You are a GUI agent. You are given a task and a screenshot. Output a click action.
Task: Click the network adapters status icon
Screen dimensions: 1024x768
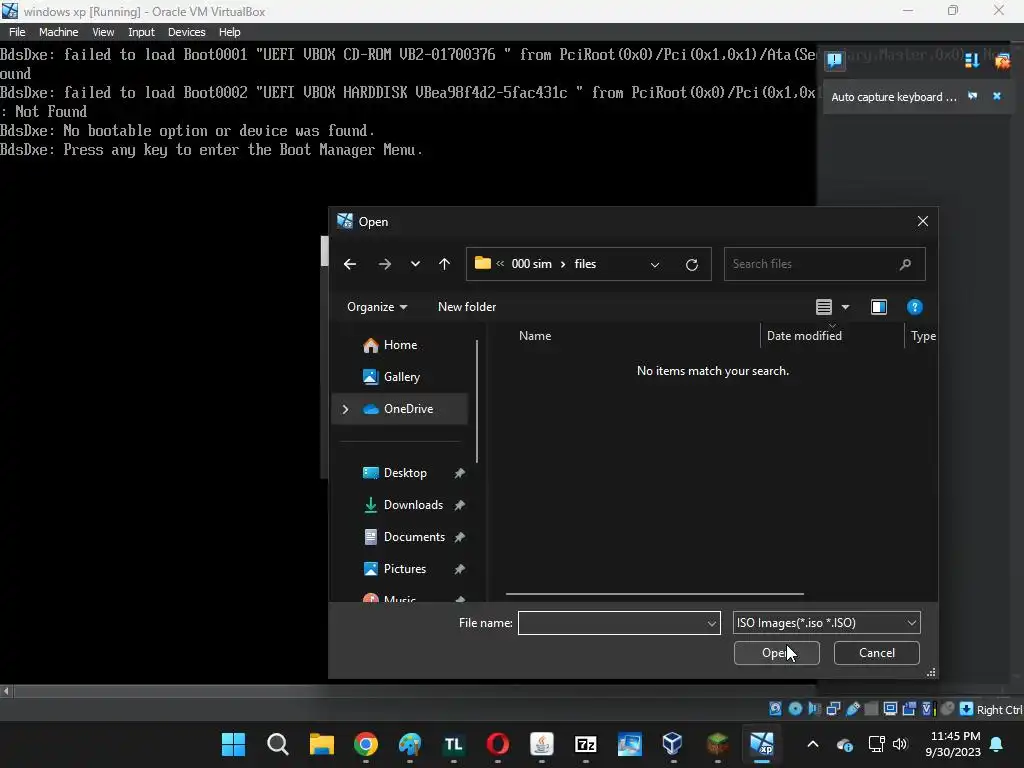coord(833,709)
